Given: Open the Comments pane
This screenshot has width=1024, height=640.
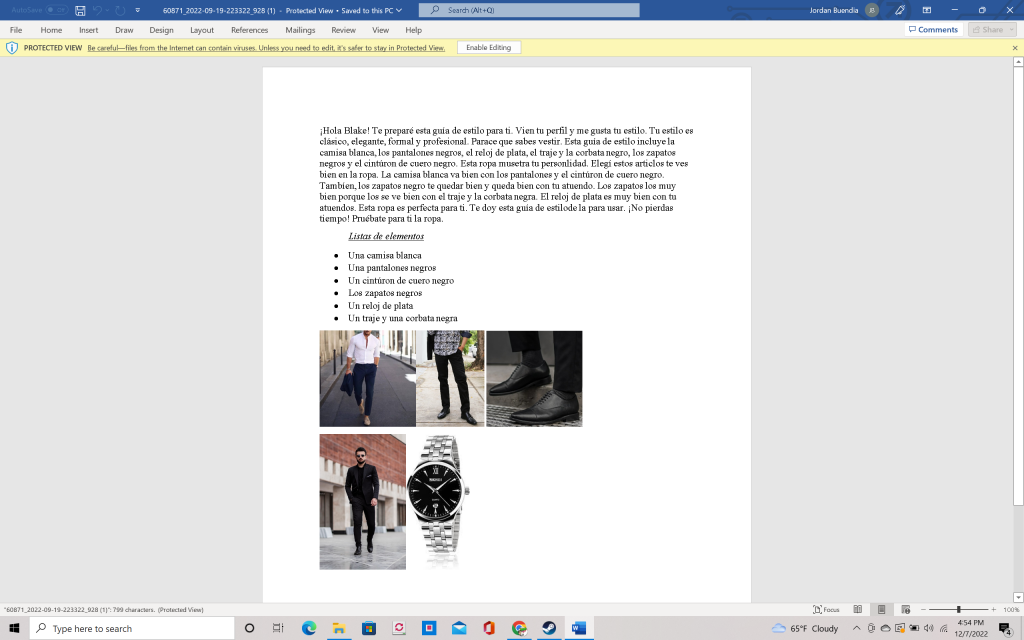Looking at the screenshot, I should [932, 30].
